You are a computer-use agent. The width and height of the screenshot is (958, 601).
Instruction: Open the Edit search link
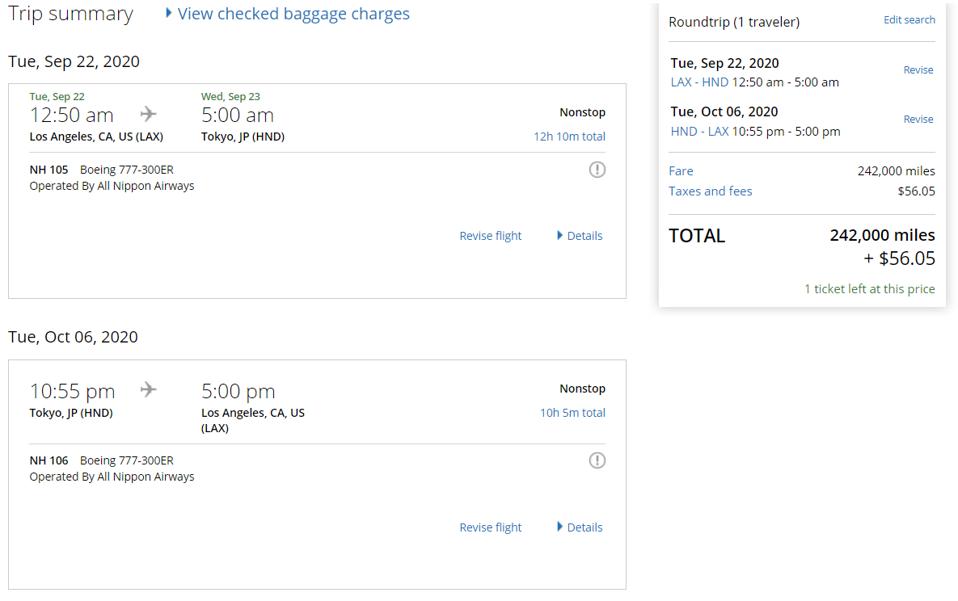909,20
